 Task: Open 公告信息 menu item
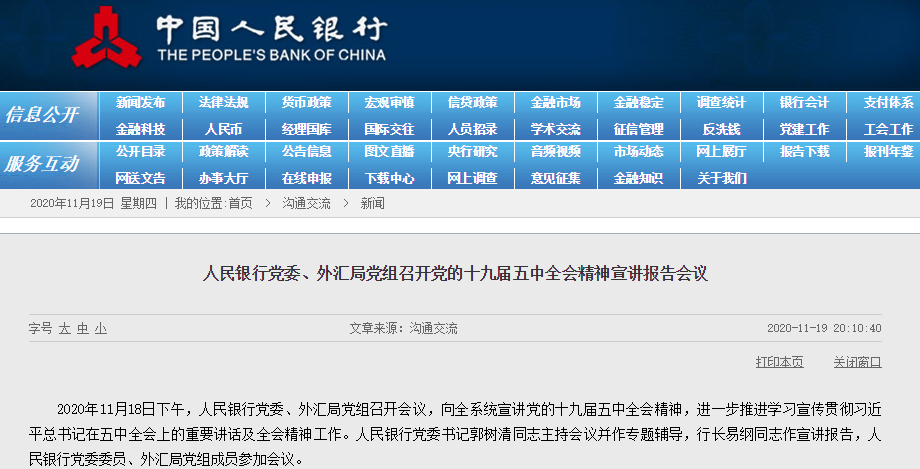[306, 151]
